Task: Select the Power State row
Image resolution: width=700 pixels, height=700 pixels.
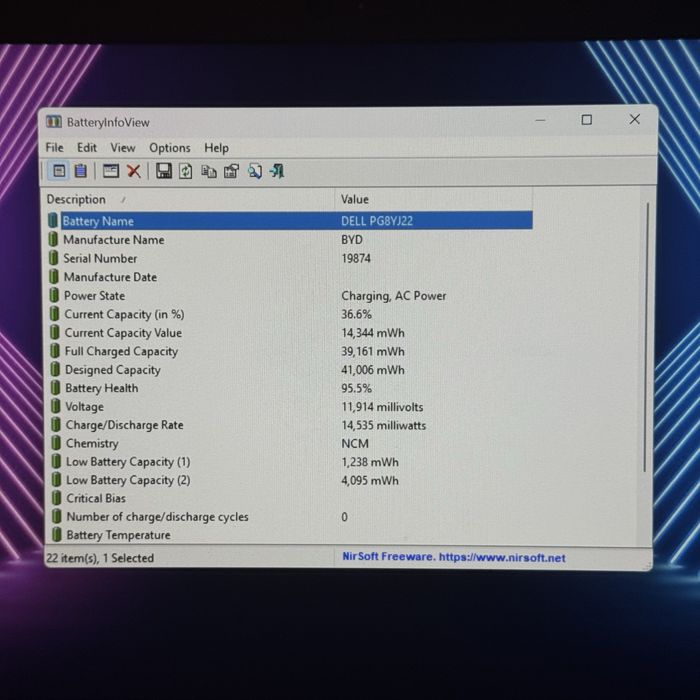Action: click(290, 296)
